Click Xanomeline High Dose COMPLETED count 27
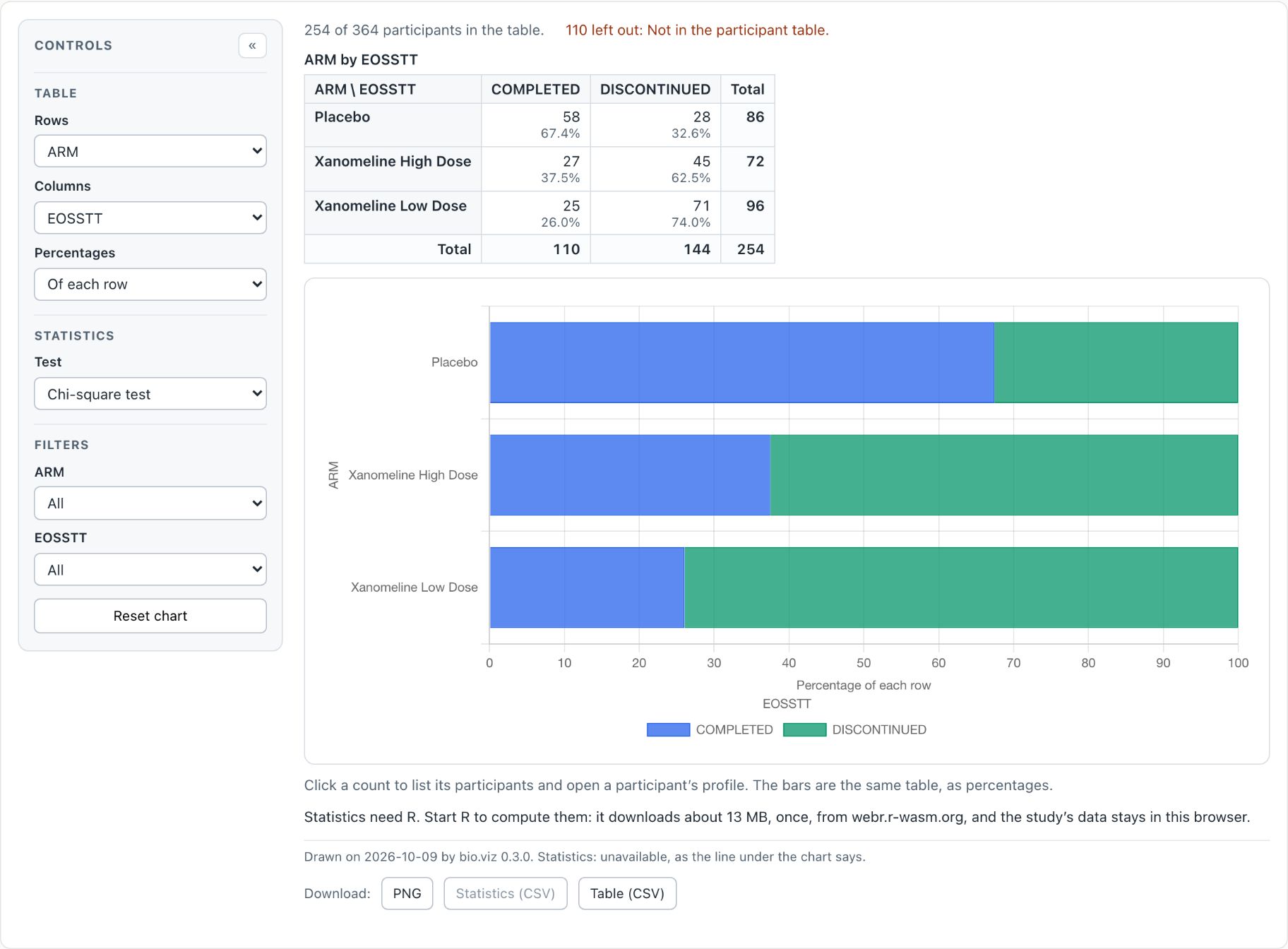This screenshot has width=1288, height=949. [571, 162]
